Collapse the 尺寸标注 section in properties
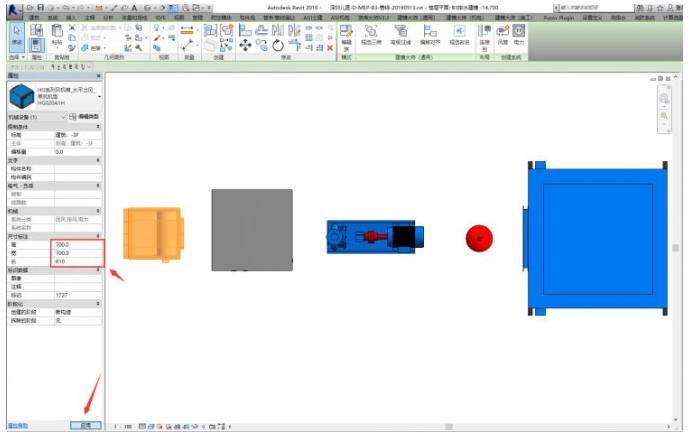 (x=98, y=236)
